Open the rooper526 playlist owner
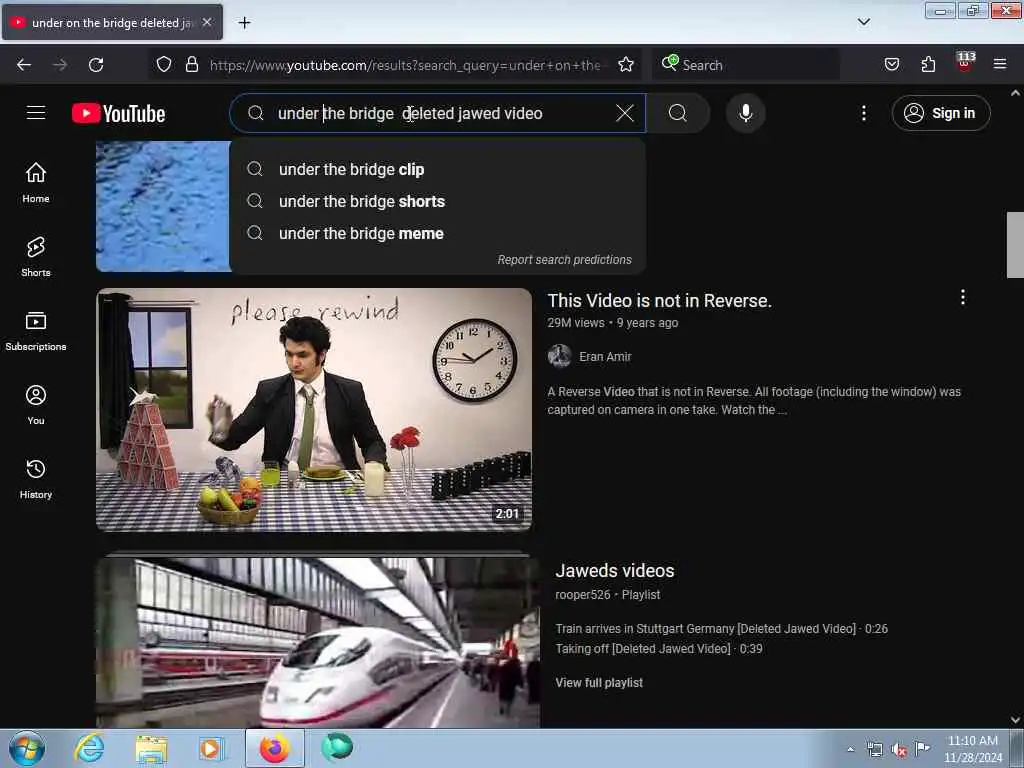This screenshot has height=768, width=1024. point(583,595)
